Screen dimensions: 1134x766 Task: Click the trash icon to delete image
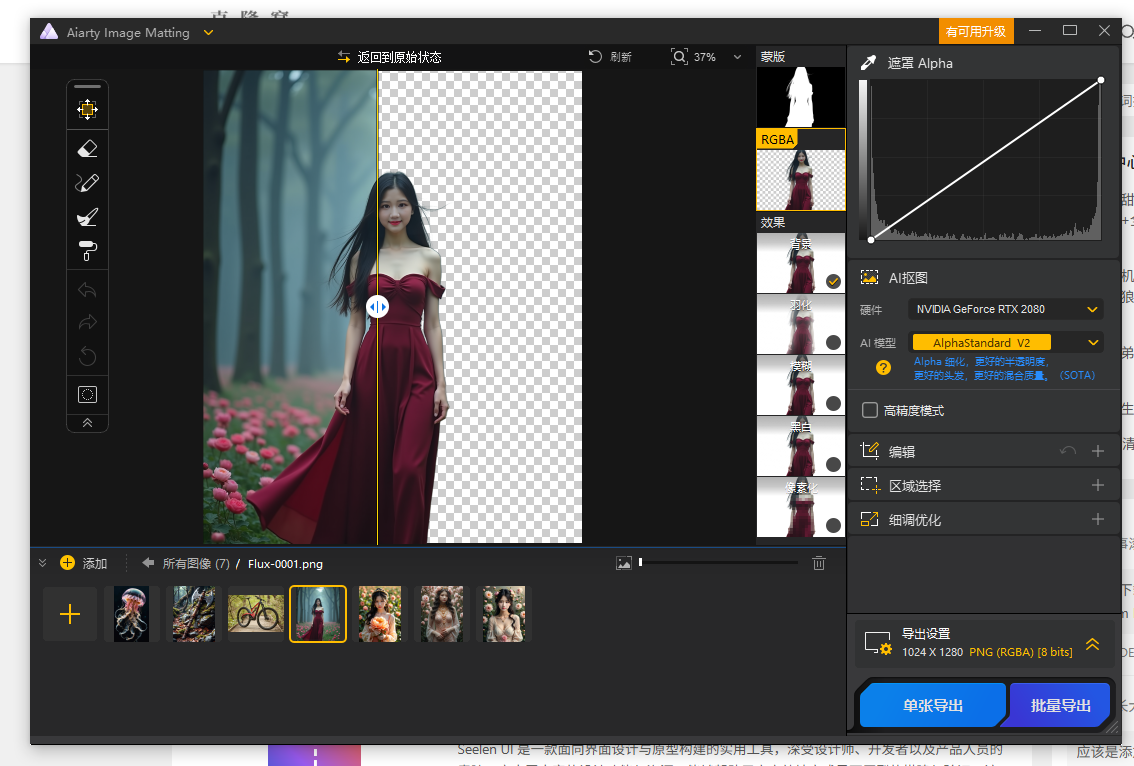(x=819, y=564)
